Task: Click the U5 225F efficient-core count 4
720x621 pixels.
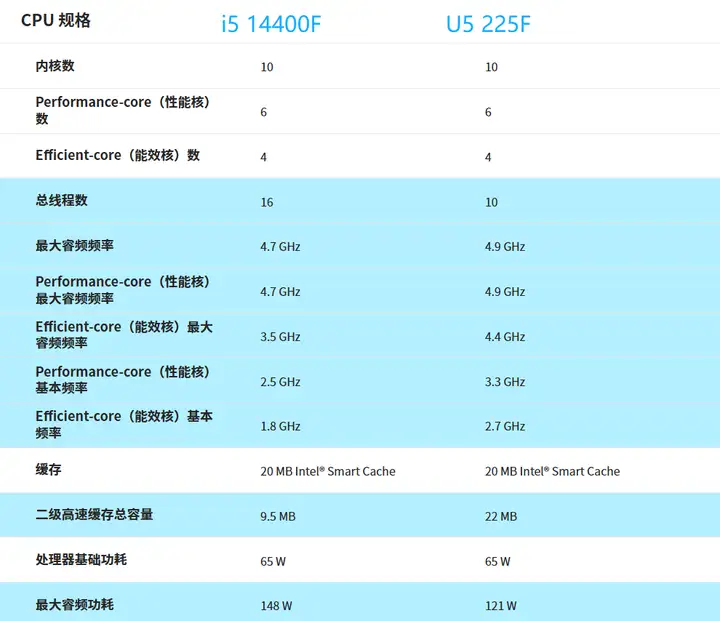Action: tap(488, 157)
